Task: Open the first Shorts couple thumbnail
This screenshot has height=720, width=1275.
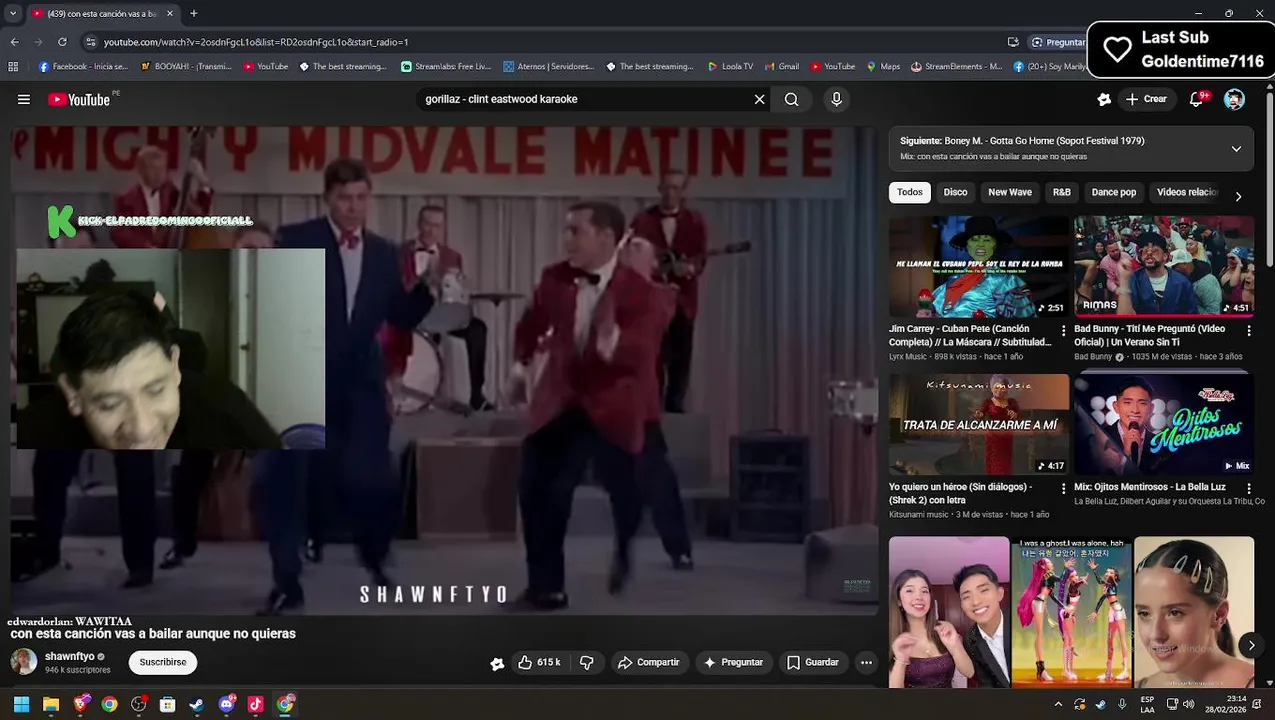Action: coord(949,612)
